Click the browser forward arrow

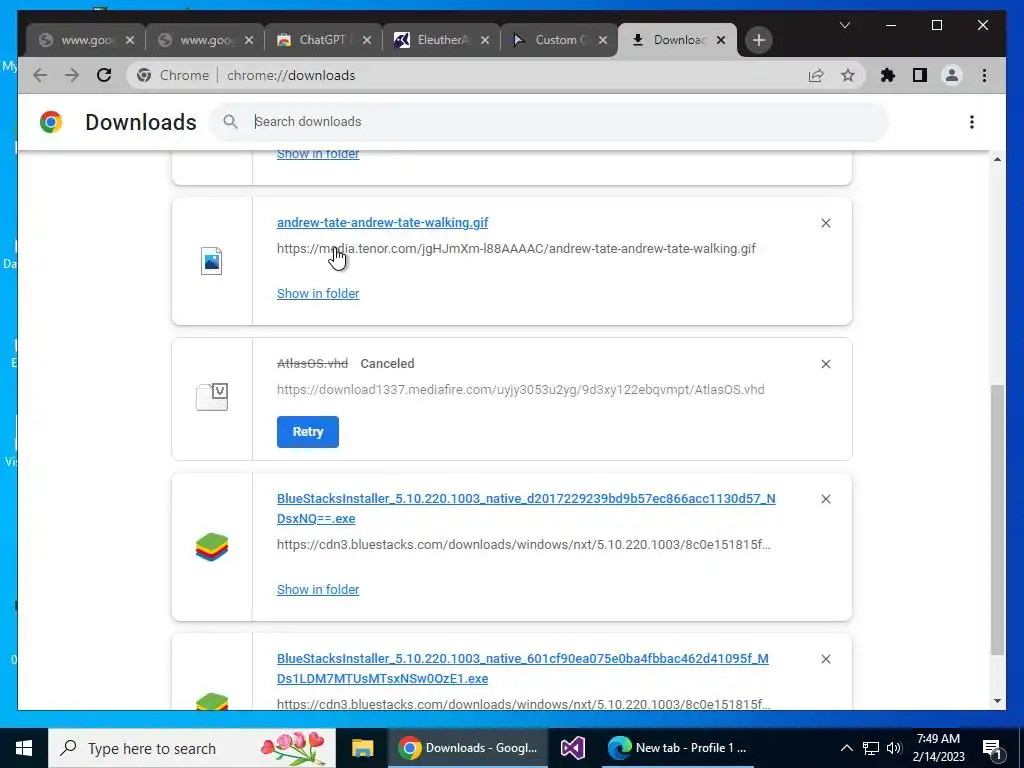[72, 75]
